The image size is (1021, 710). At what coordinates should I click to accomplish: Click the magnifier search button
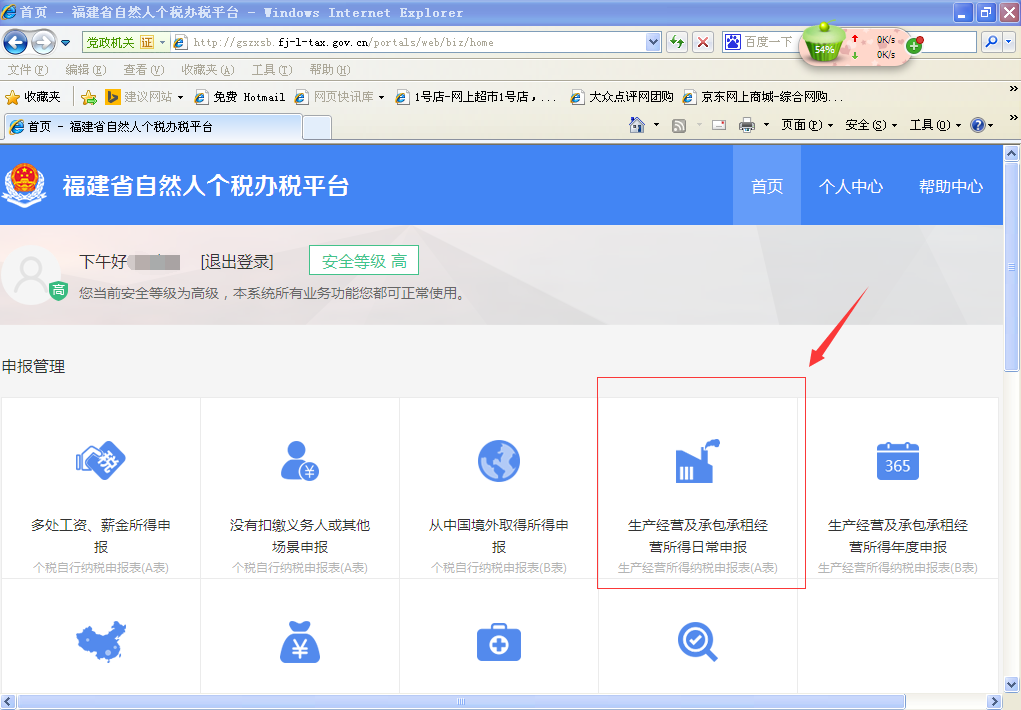point(991,42)
